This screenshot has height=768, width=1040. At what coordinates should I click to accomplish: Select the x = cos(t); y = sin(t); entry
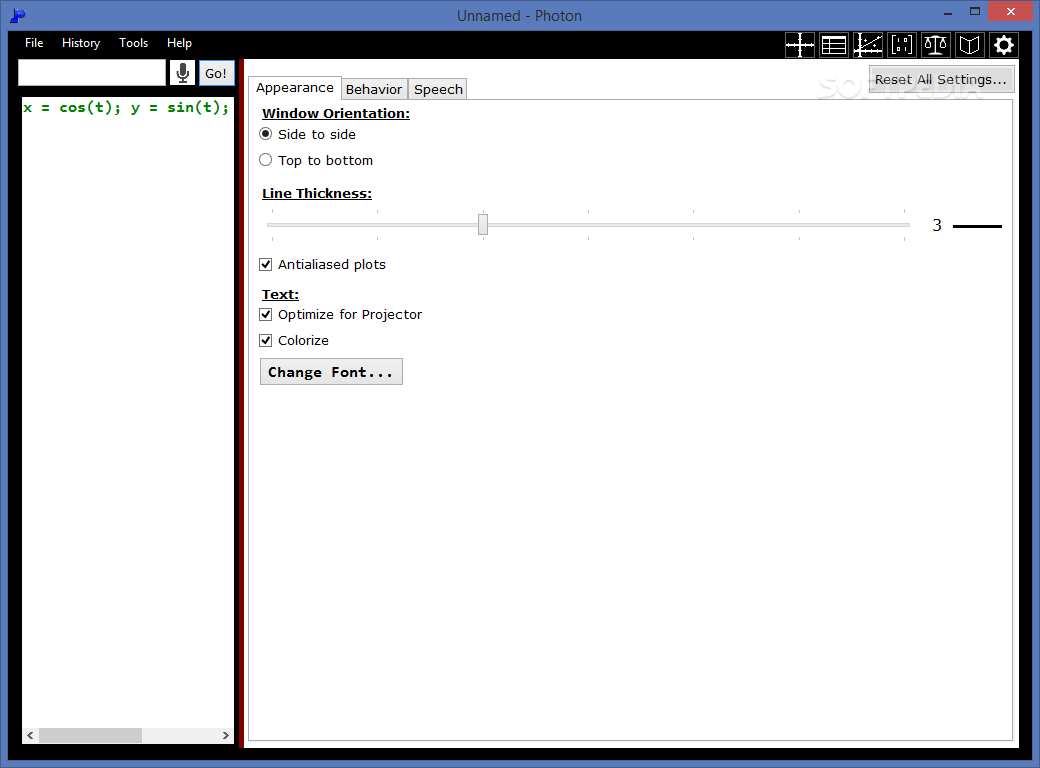126,107
